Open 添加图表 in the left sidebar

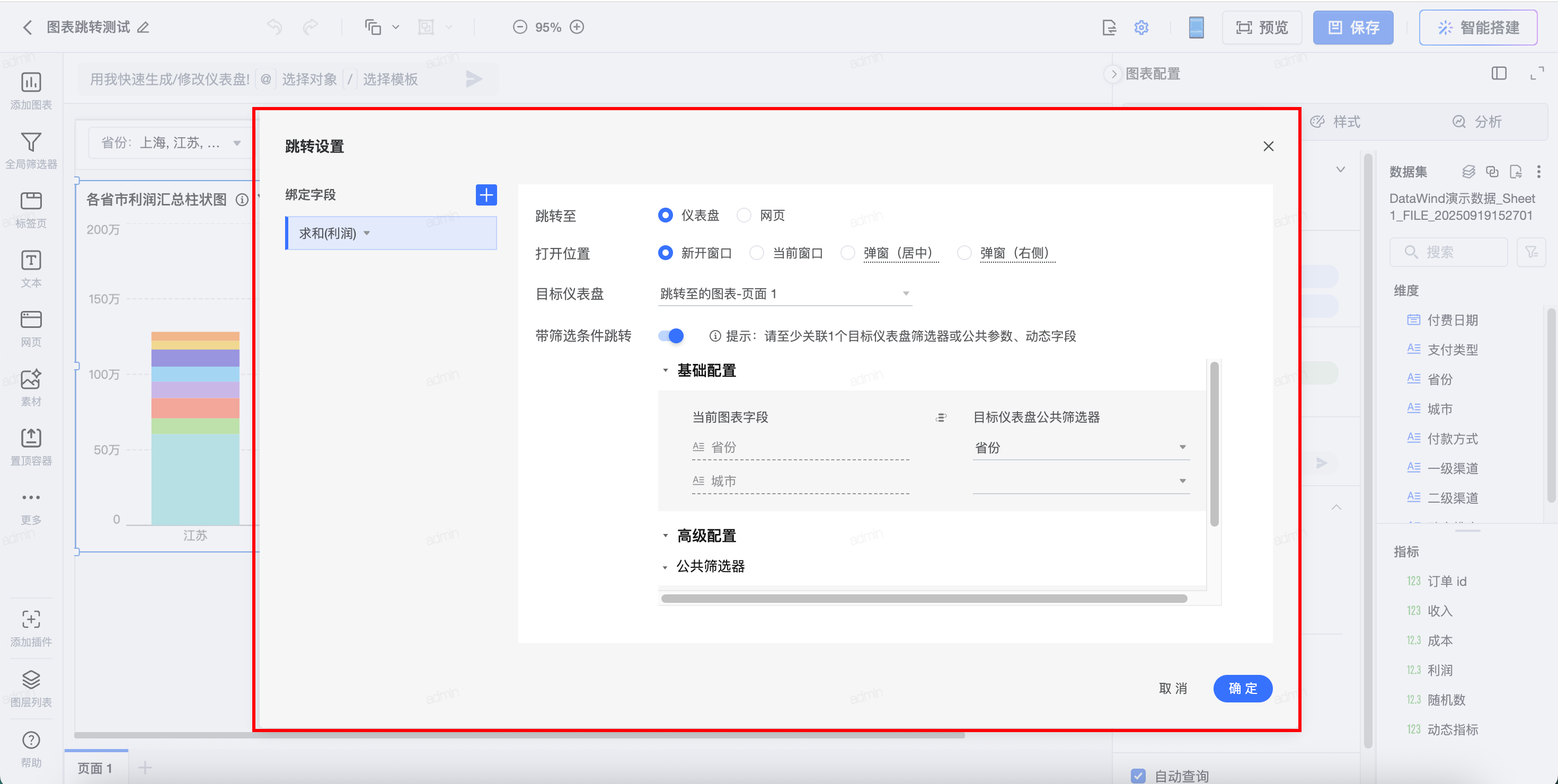[x=31, y=83]
